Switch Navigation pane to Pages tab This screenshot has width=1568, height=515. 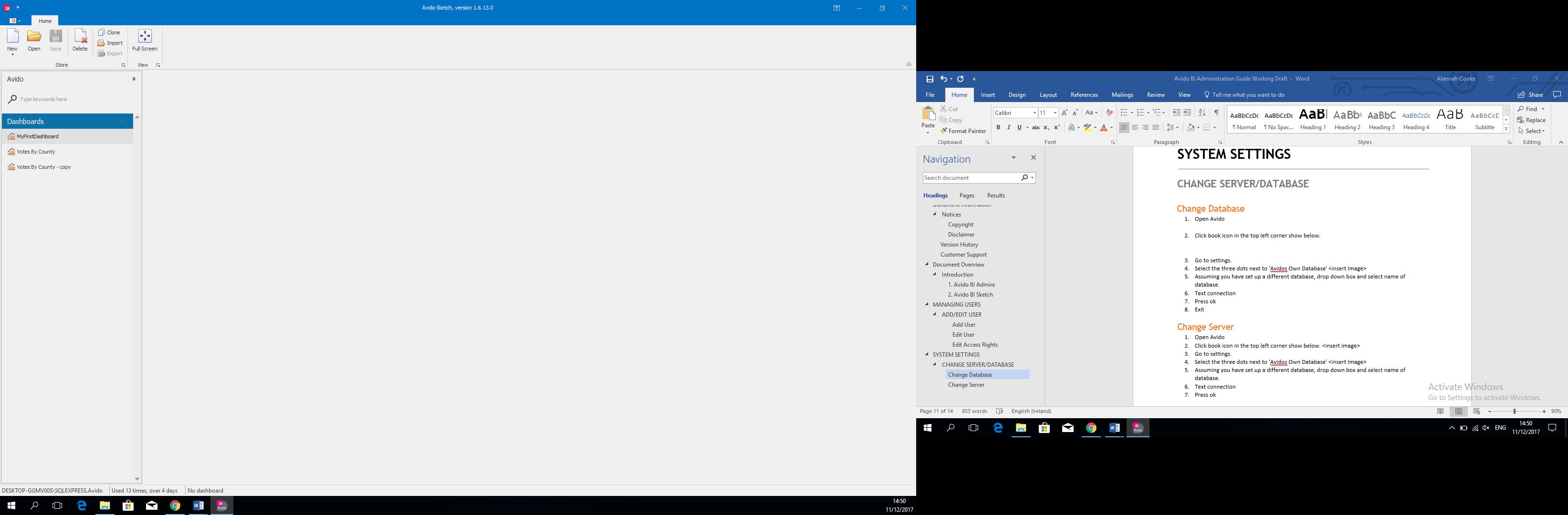(x=967, y=196)
